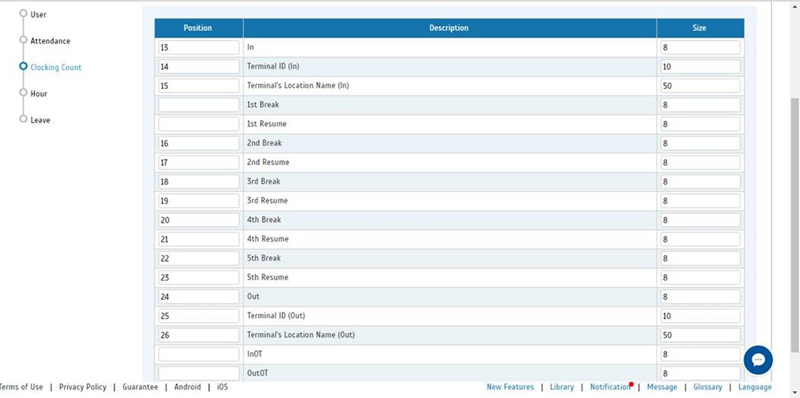Go to the Leave step
This screenshot has width=800, height=398.
pos(40,120)
